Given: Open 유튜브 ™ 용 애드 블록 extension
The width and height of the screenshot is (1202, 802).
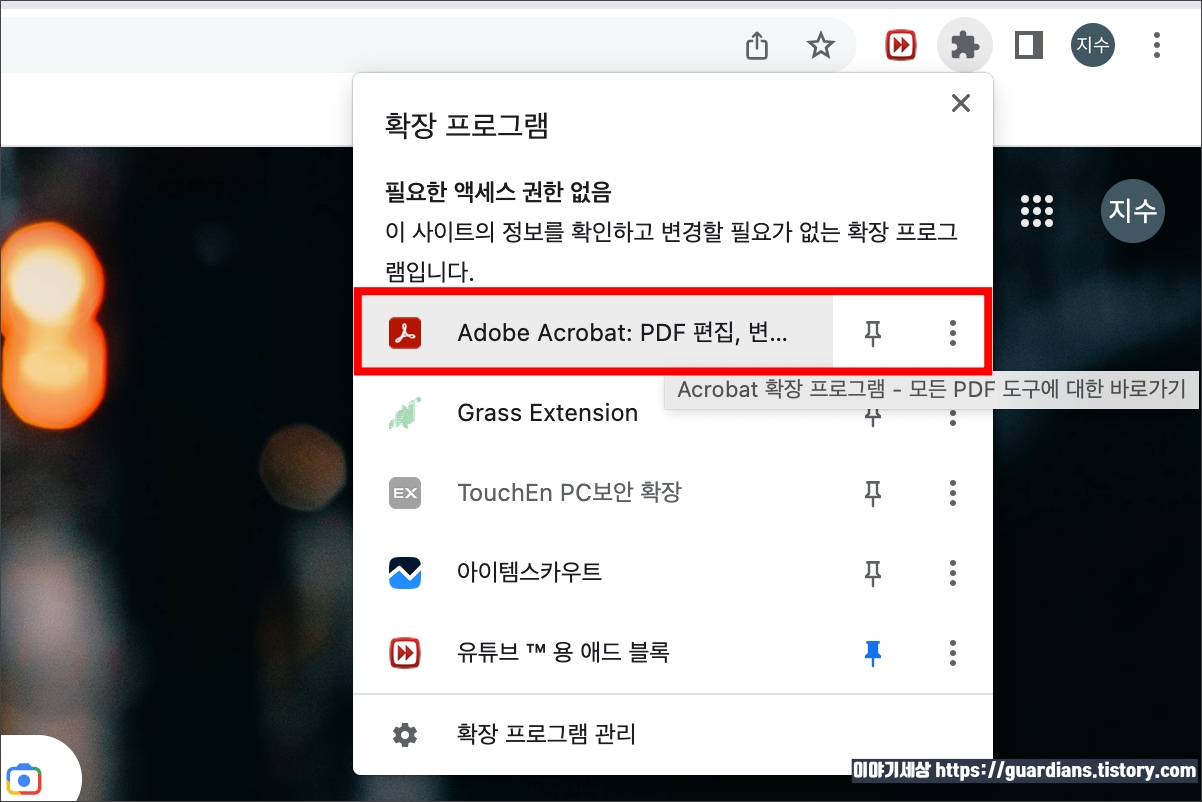Looking at the screenshot, I should pos(595,653).
